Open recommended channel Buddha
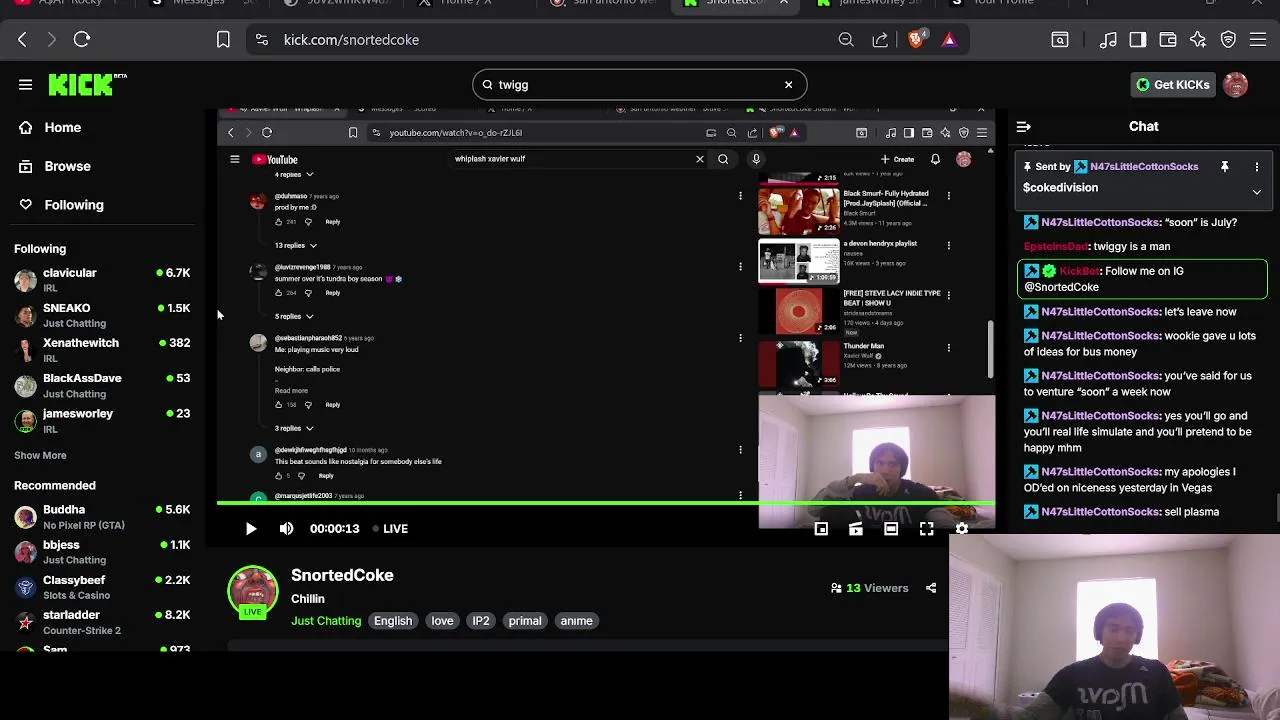This screenshot has width=1280, height=720. (102, 516)
